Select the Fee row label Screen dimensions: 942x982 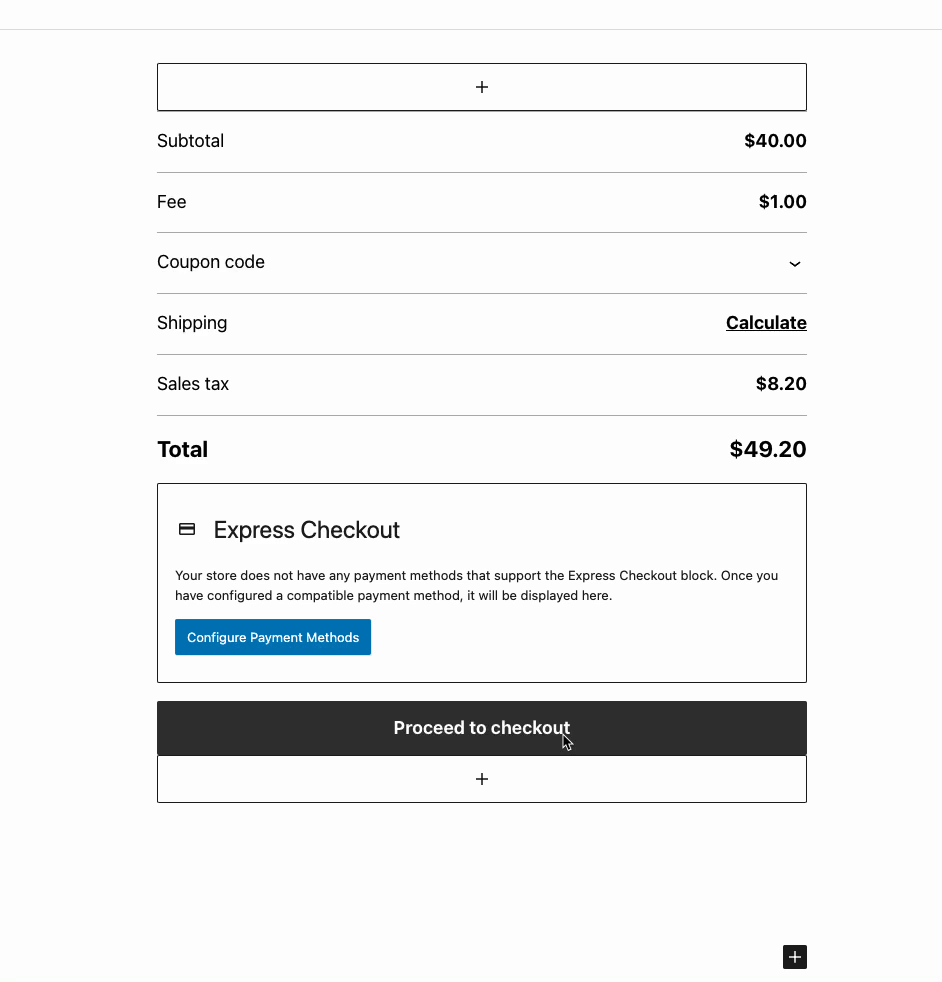pyautogui.click(x=172, y=202)
